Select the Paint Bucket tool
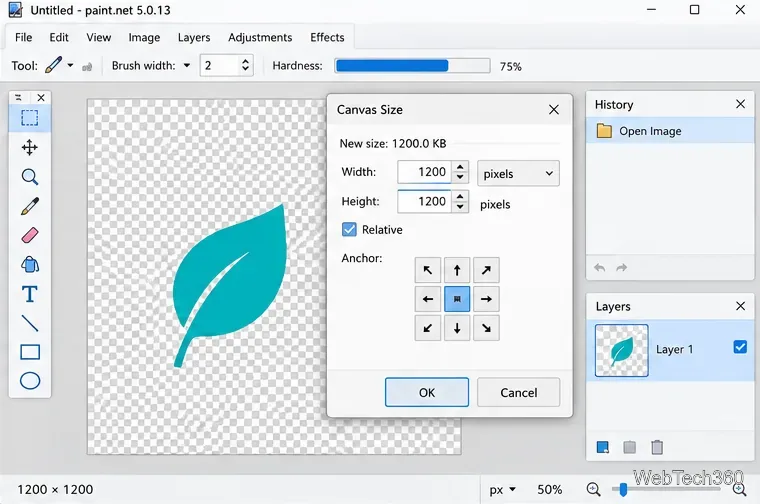The height and width of the screenshot is (504, 760). click(30, 265)
